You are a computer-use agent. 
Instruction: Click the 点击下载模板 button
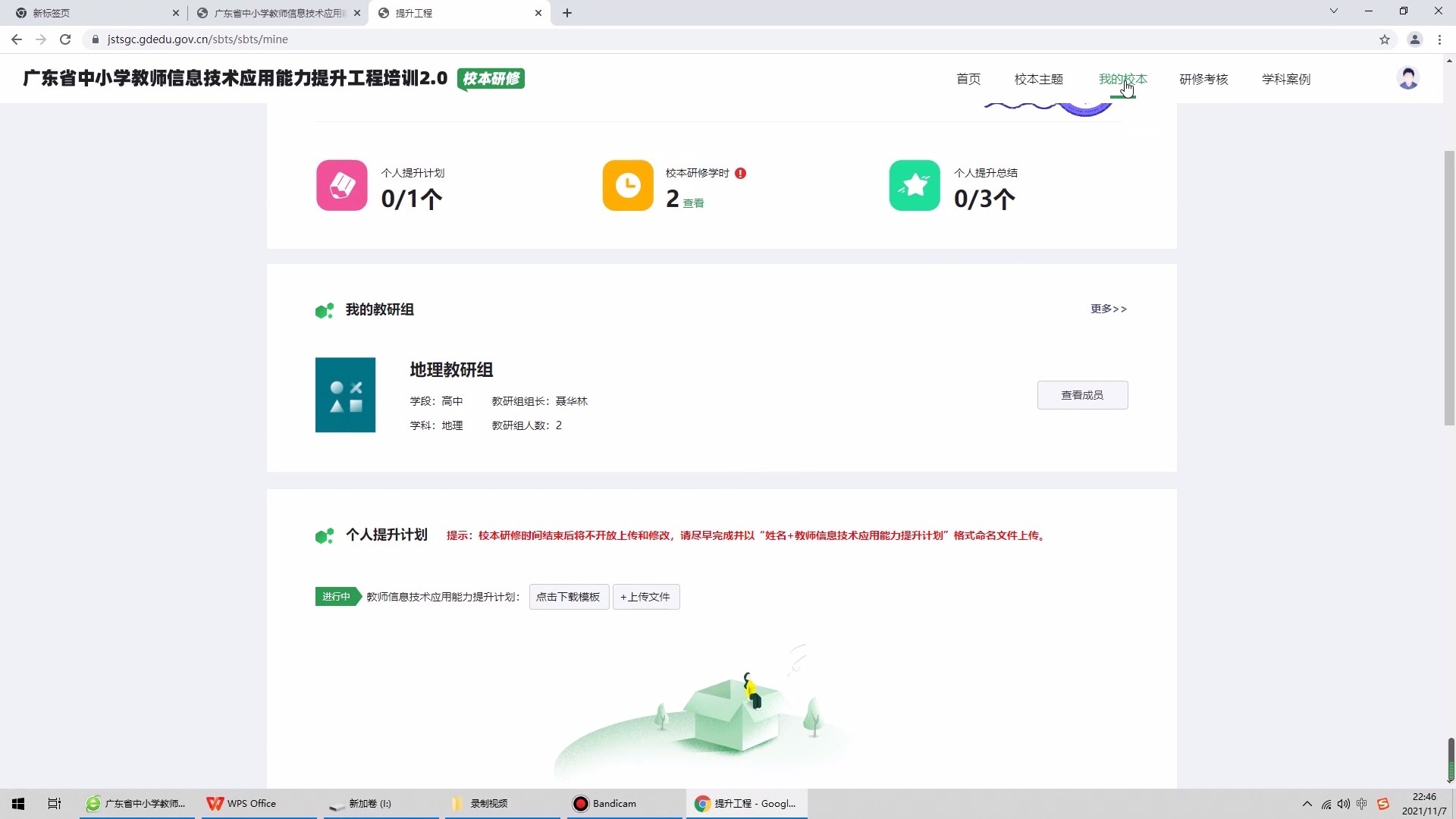[568, 597]
